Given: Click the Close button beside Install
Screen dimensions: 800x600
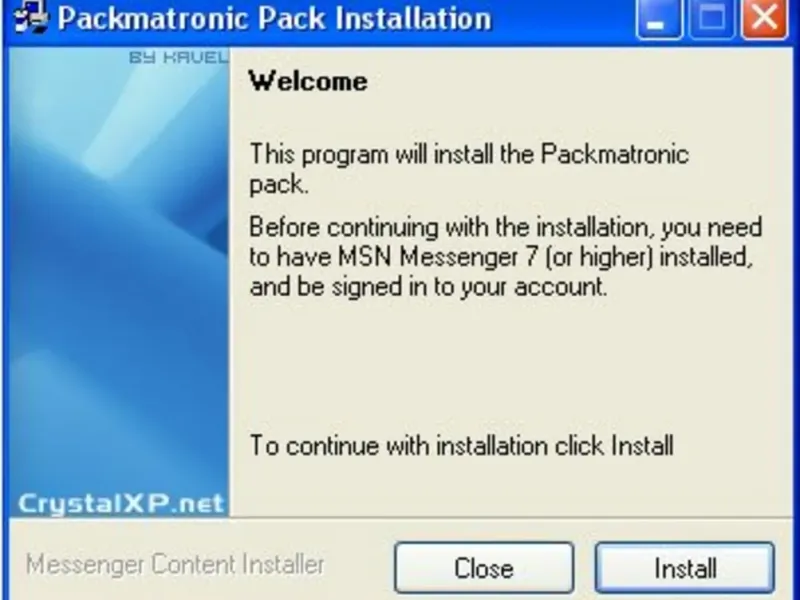Looking at the screenshot, I should coord(484,568).
